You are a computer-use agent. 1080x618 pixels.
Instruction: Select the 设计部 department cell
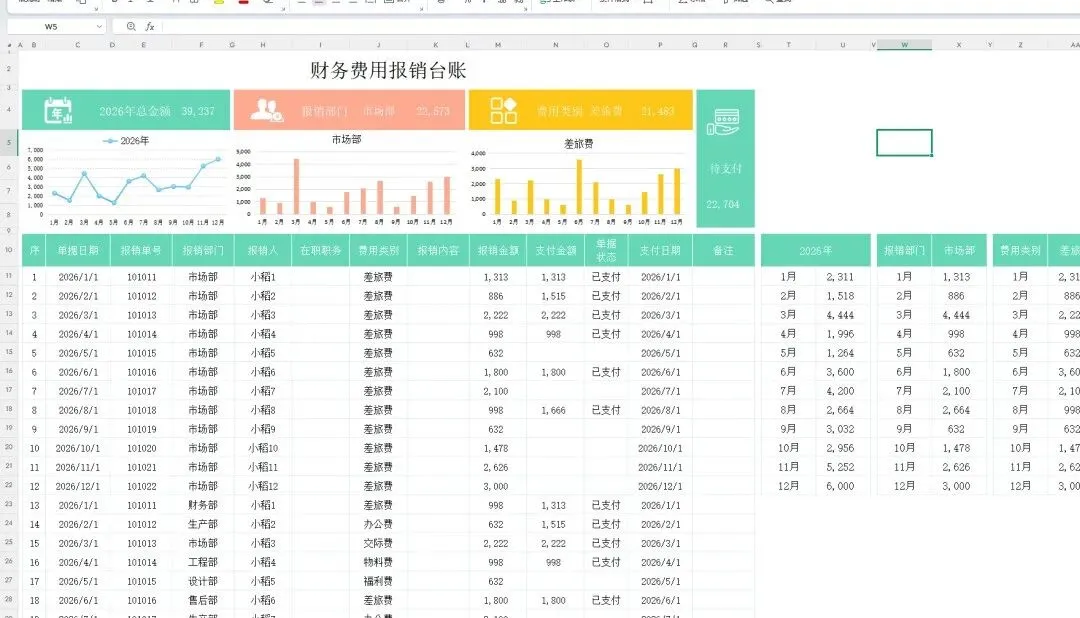pos(202,581)
